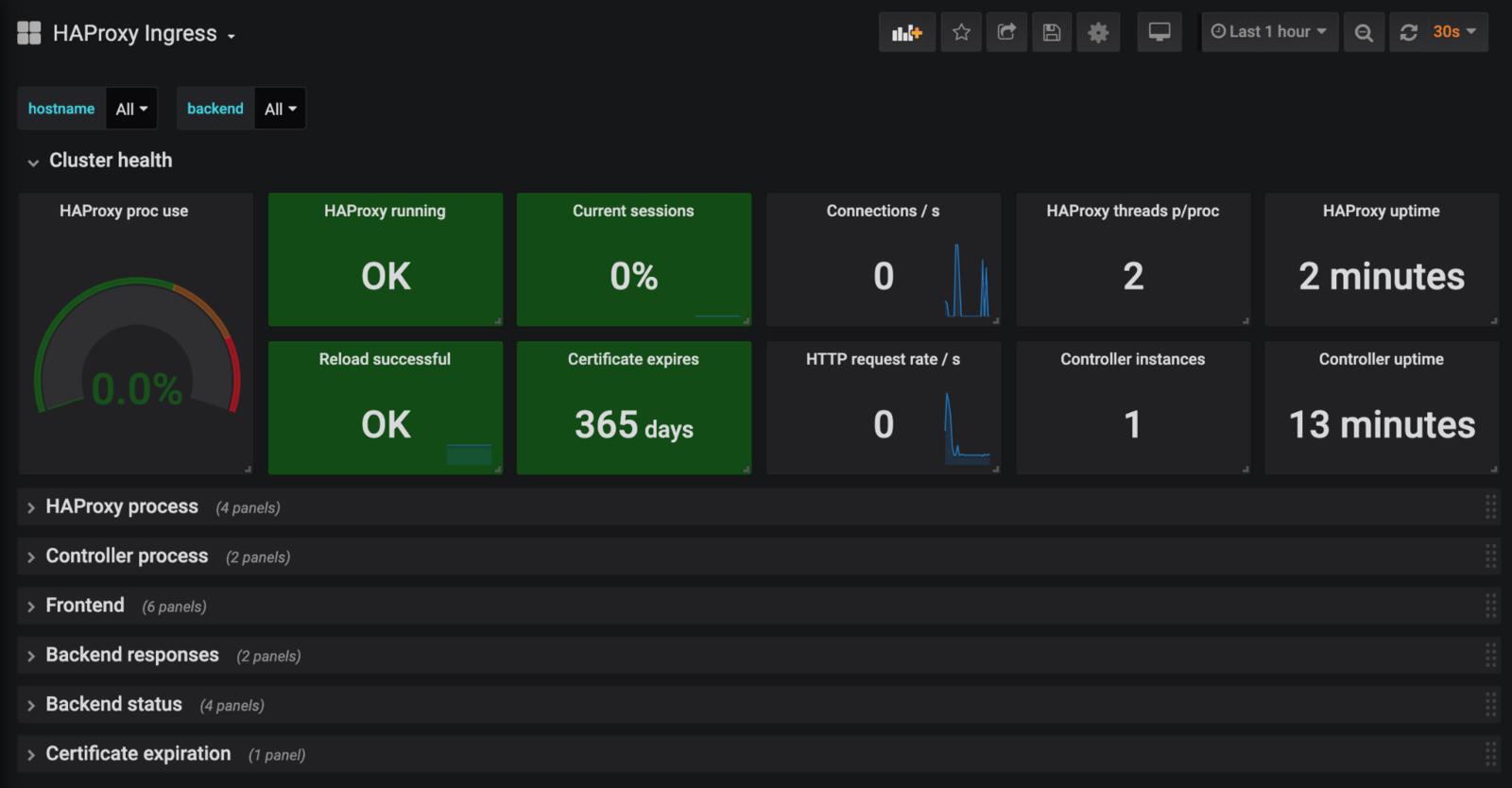The image size is (1512, 788).
Task: Open the backend All variable dropdown
Action: [x=281, y=109]
